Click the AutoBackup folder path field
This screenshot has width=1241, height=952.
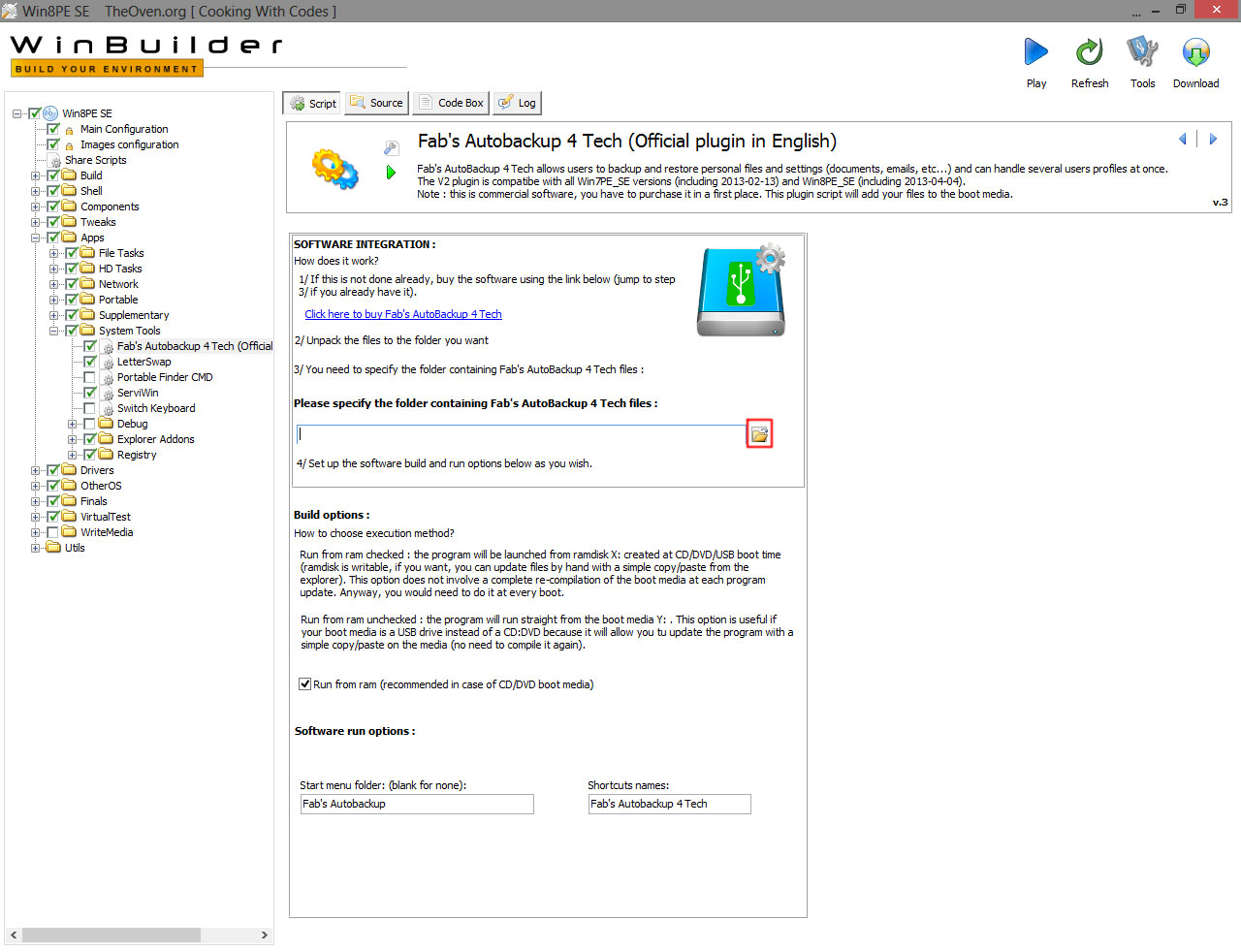(521, 434)
